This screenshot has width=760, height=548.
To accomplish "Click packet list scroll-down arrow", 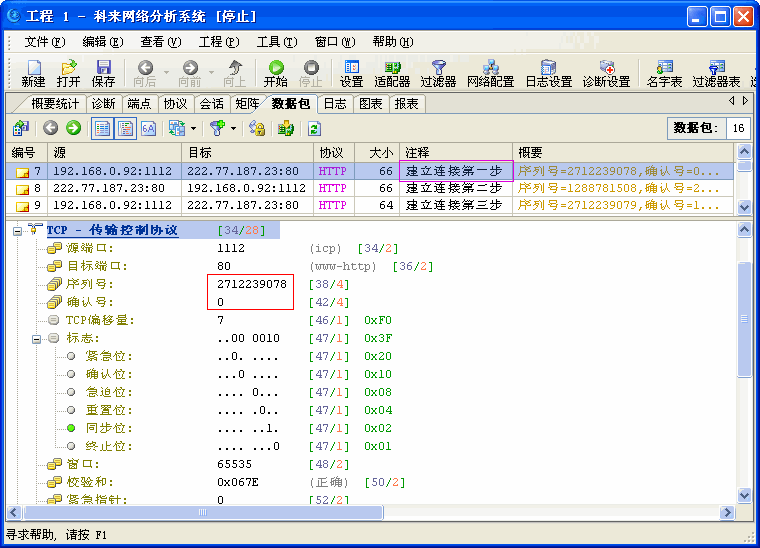I will coord(744,207).
